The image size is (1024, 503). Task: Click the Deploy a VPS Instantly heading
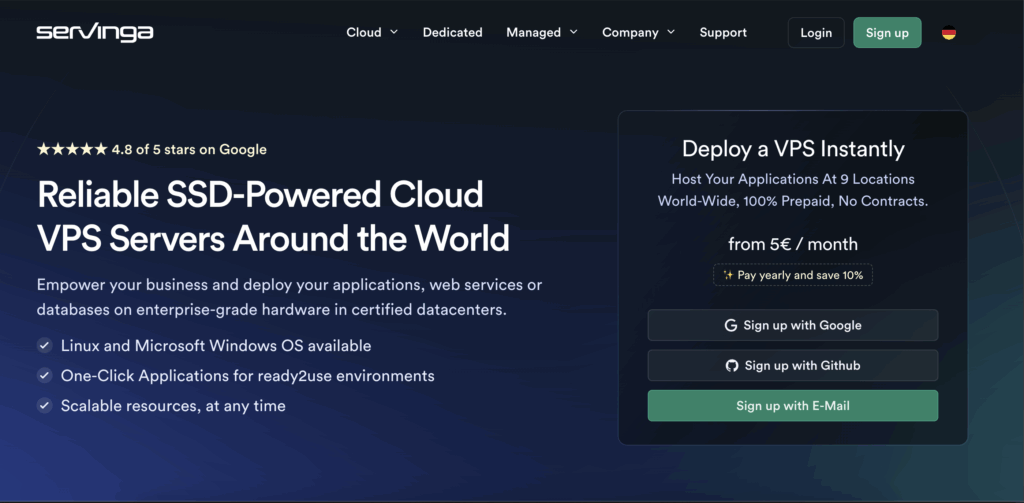coord(793,149)
